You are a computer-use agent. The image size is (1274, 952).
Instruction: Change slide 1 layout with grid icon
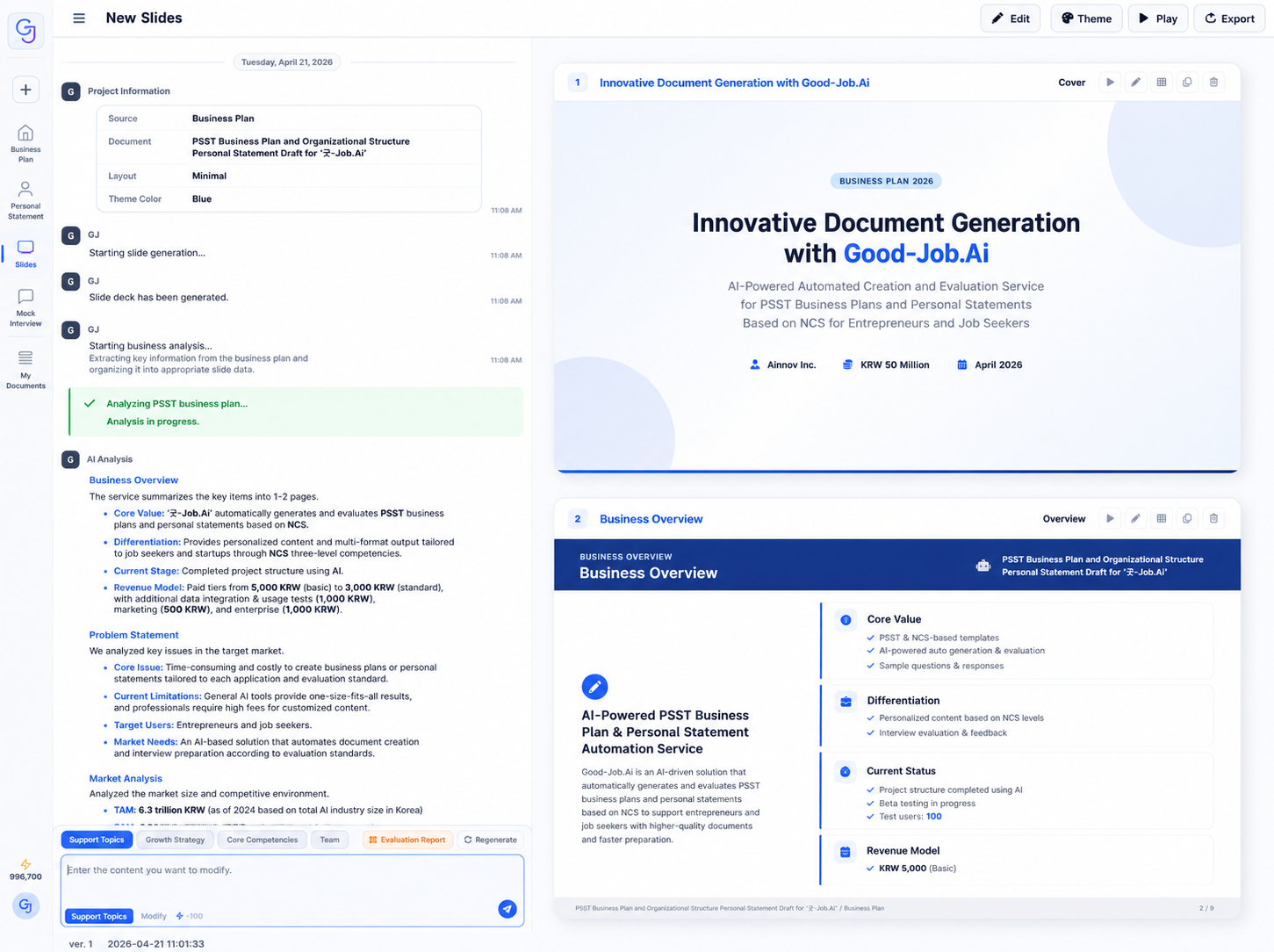pyautogui.click(x=1162, y=82)
